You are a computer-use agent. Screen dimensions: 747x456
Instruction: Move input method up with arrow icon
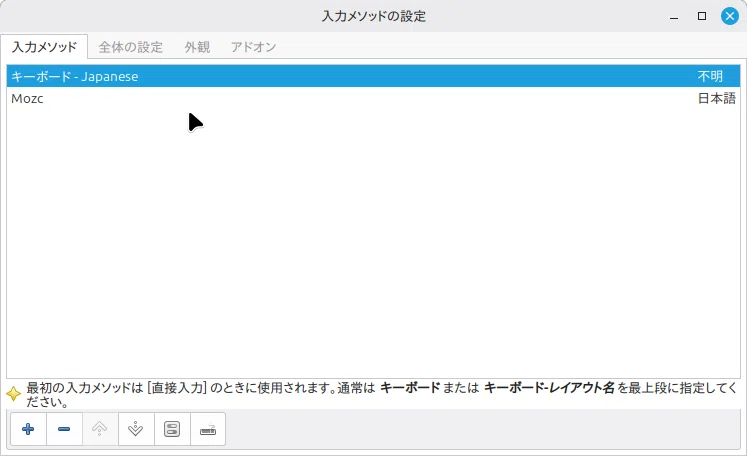[x=100, y=429]
